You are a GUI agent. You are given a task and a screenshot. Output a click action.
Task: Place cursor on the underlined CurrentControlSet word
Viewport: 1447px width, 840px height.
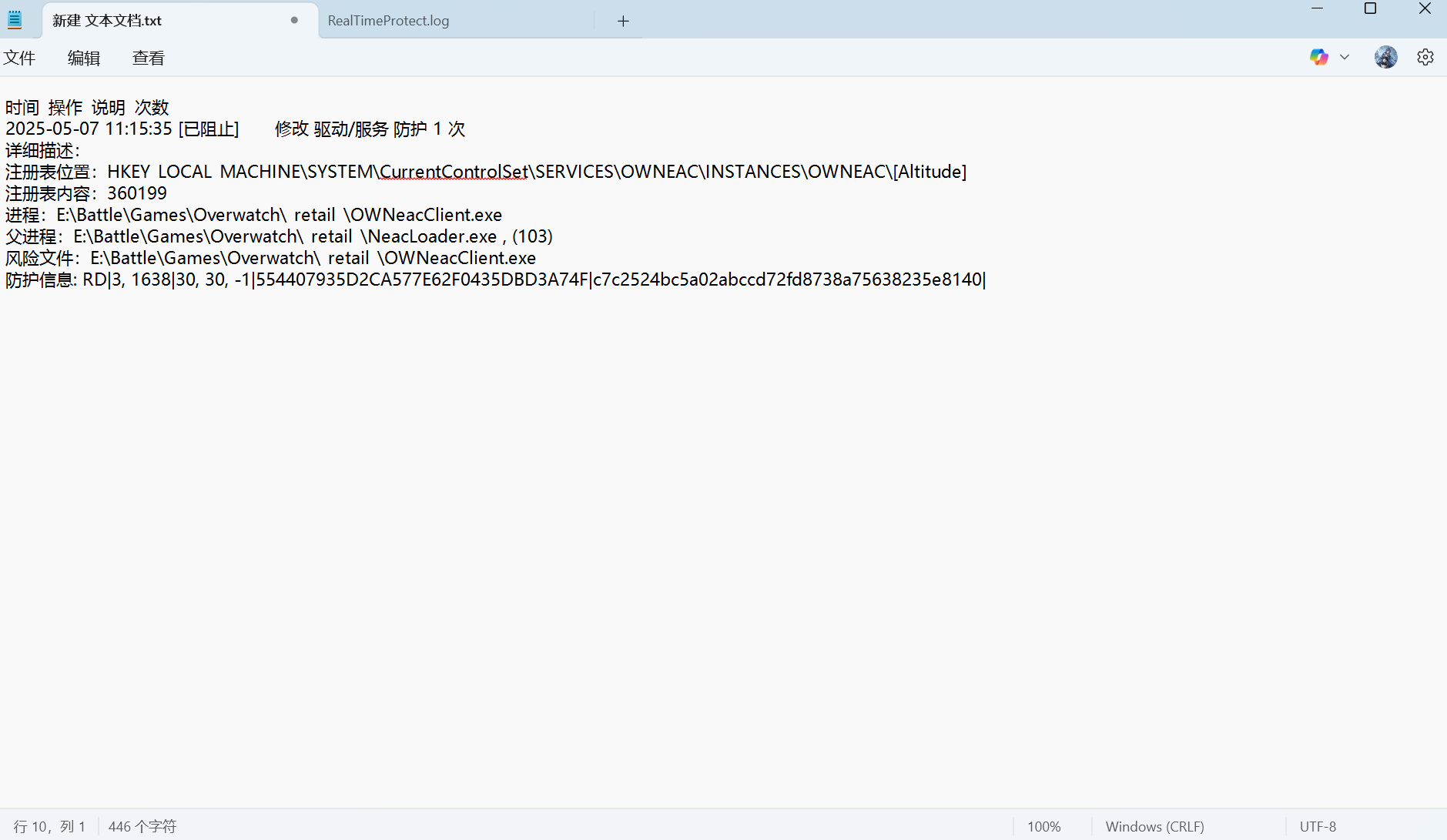click(454, 172)
